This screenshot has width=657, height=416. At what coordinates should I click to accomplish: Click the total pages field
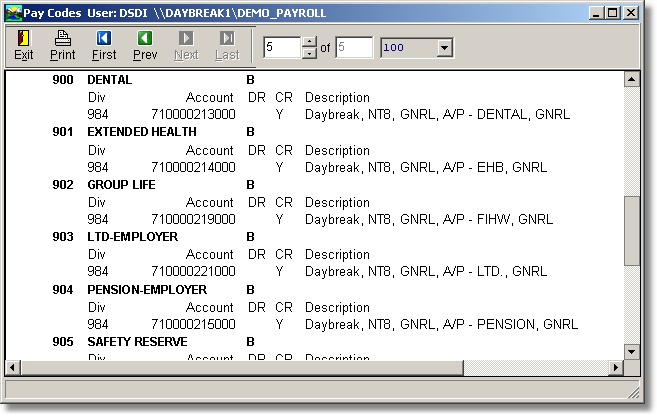pos(354,47)
